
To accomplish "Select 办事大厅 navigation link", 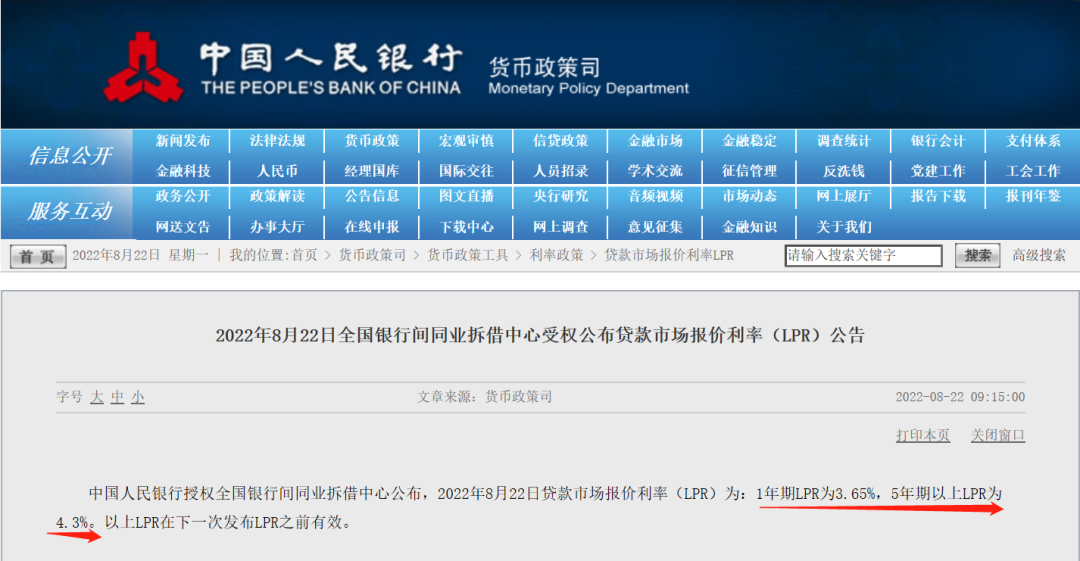I will [277, 227].
